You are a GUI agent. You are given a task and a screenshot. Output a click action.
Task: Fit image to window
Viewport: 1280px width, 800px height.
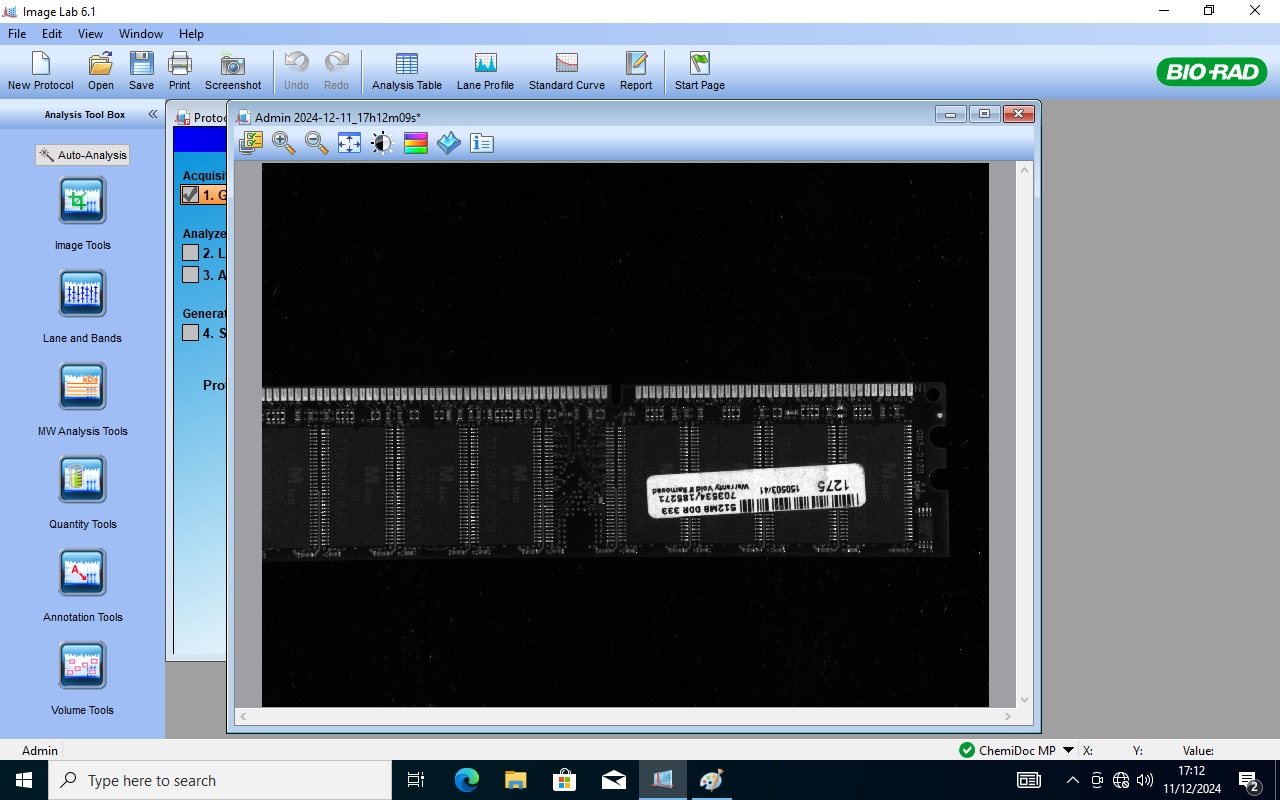[349, 143]
